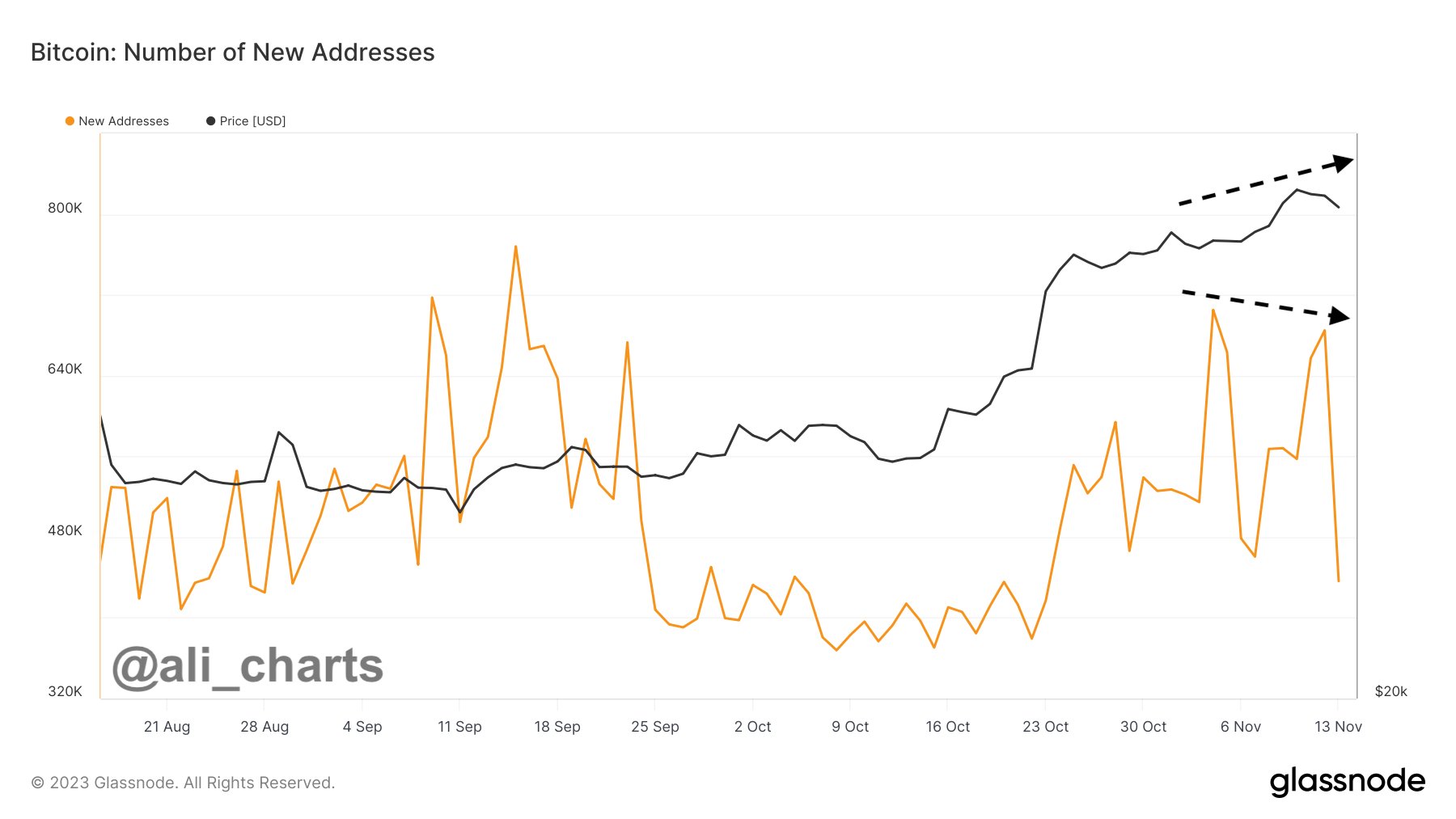This screenshot has width=1456, height=819.
Task: Toggle the Price [USD] legend label
Action: (252, 121)
